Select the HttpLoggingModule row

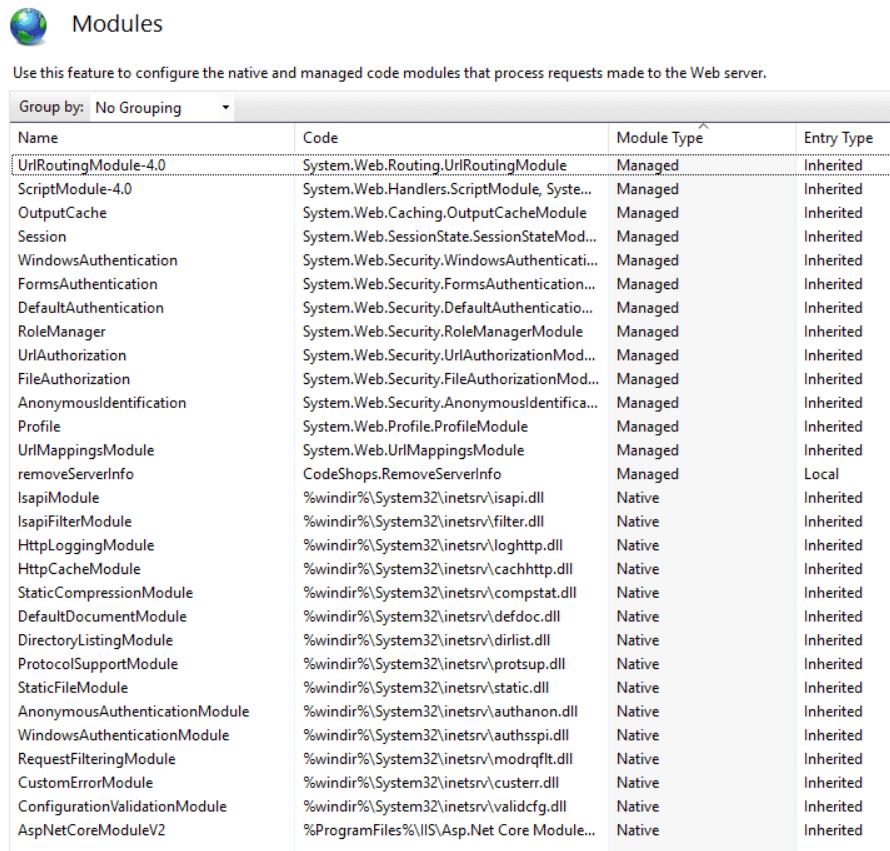click(x=86, y=545)
